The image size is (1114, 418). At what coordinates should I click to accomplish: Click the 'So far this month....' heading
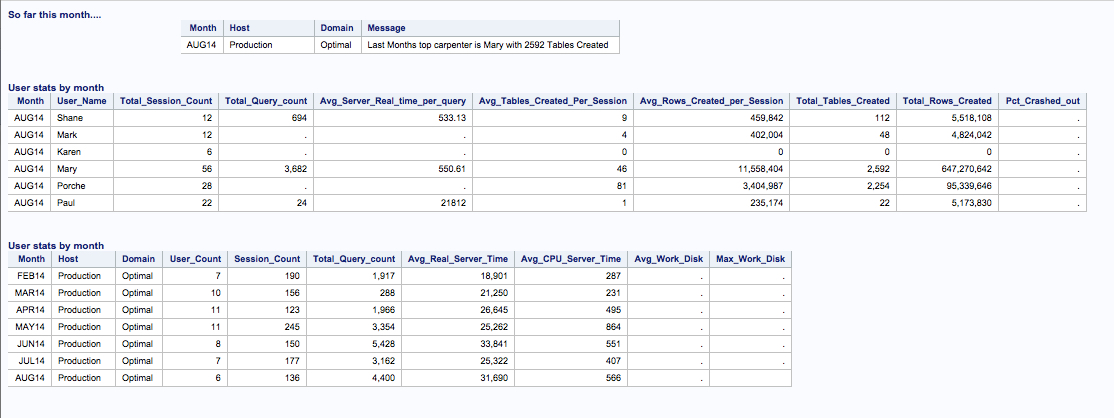[x=54, y=14]
